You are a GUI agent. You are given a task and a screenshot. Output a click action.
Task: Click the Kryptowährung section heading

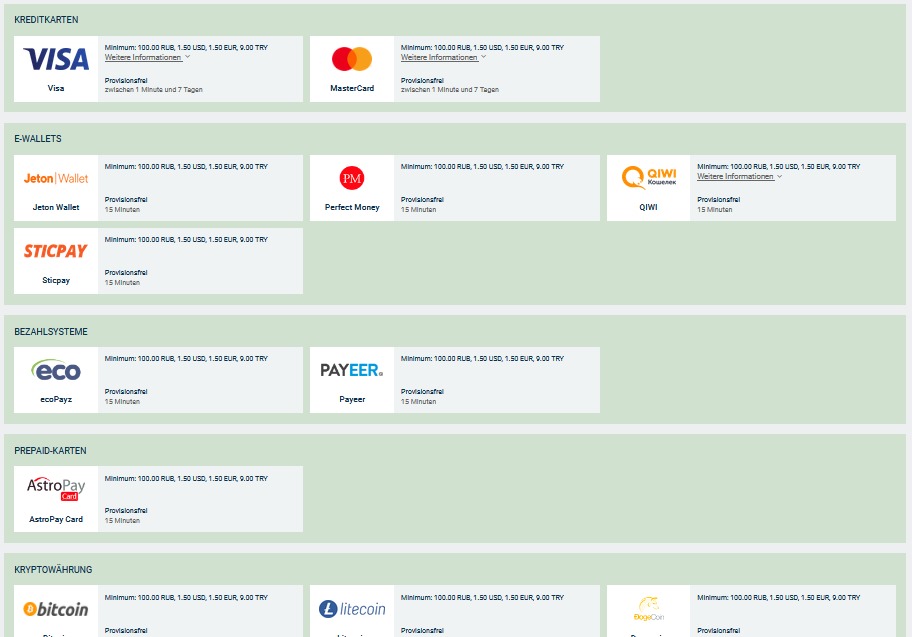53,570
